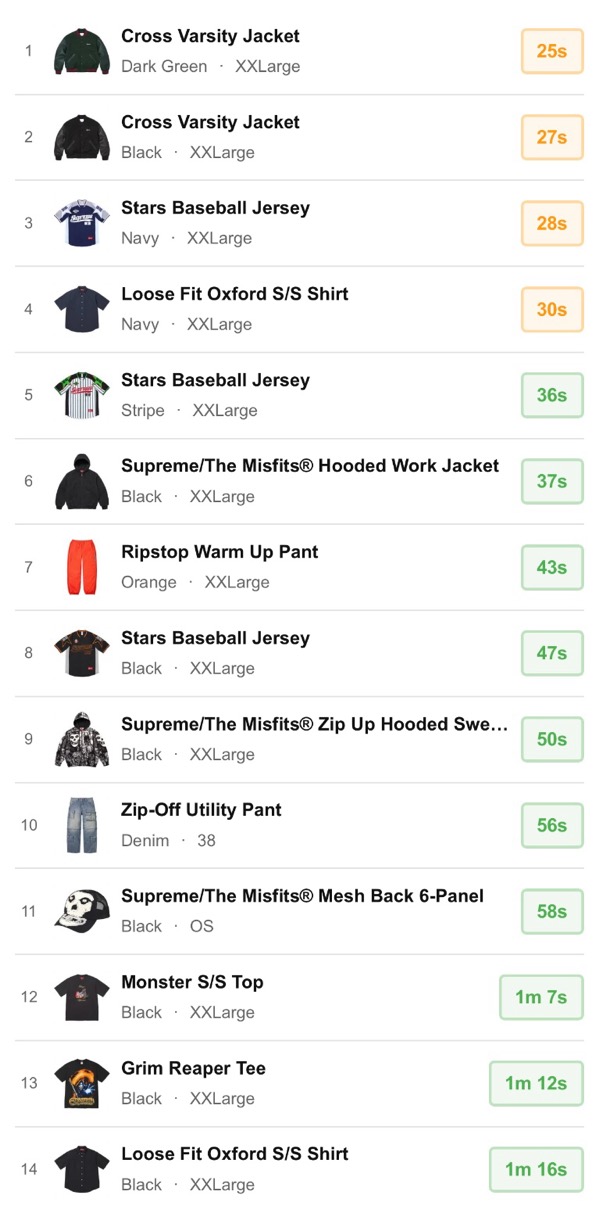Open the navy Stars Baseball Jersey thumbnail
The image size is (603, 1210).
(82, 223)
